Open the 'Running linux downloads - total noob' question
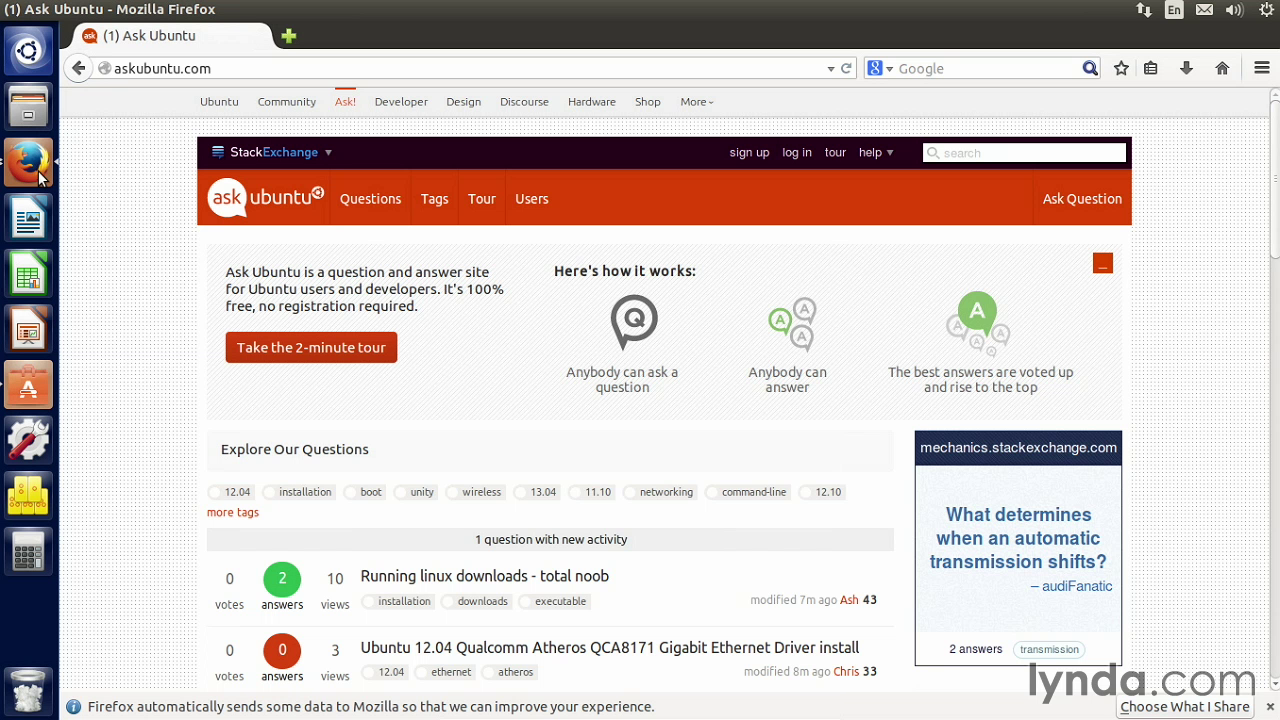 tap(485, 576)
